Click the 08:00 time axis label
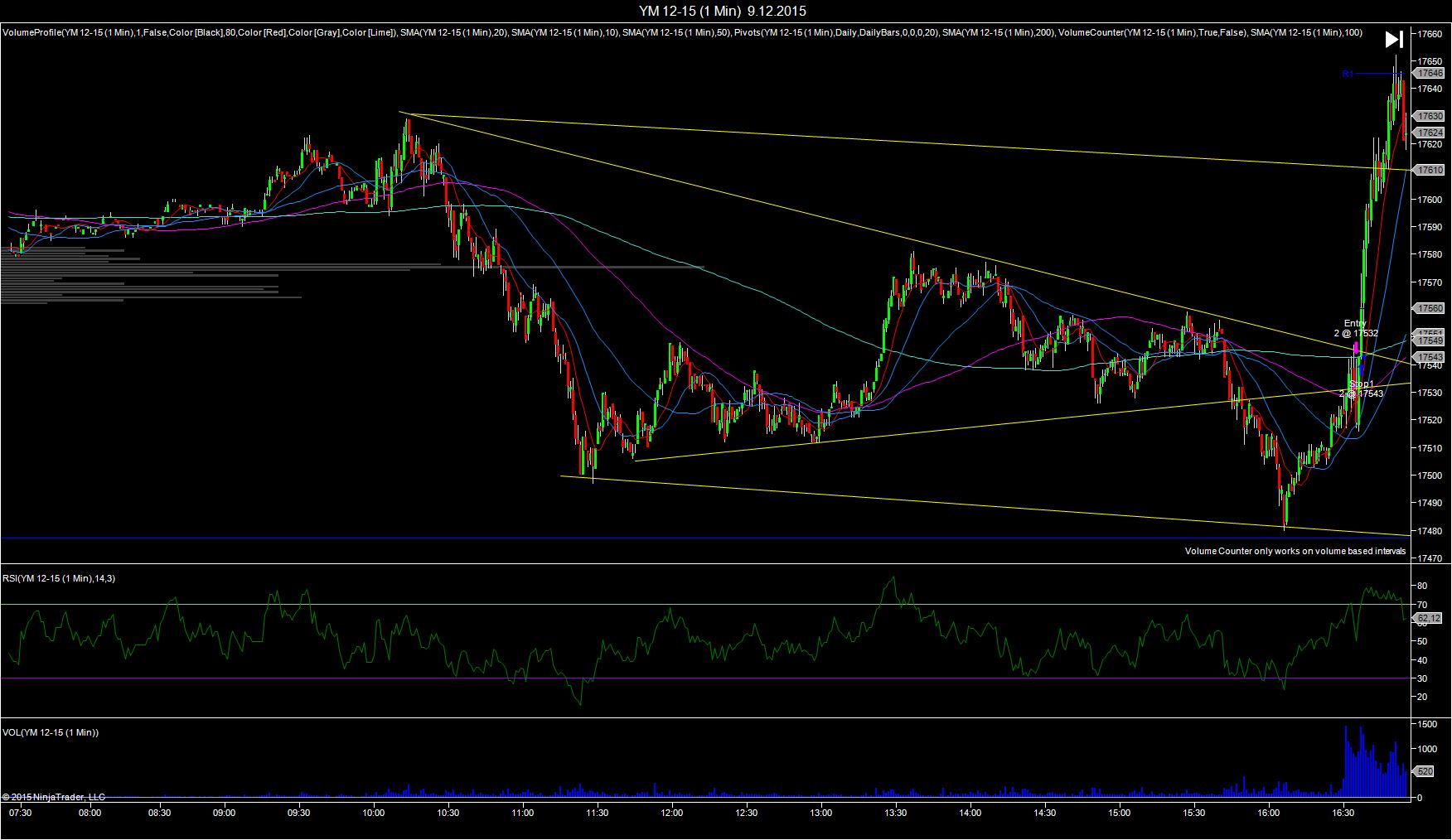This screenshot has width=1452, height=840. 90,813
